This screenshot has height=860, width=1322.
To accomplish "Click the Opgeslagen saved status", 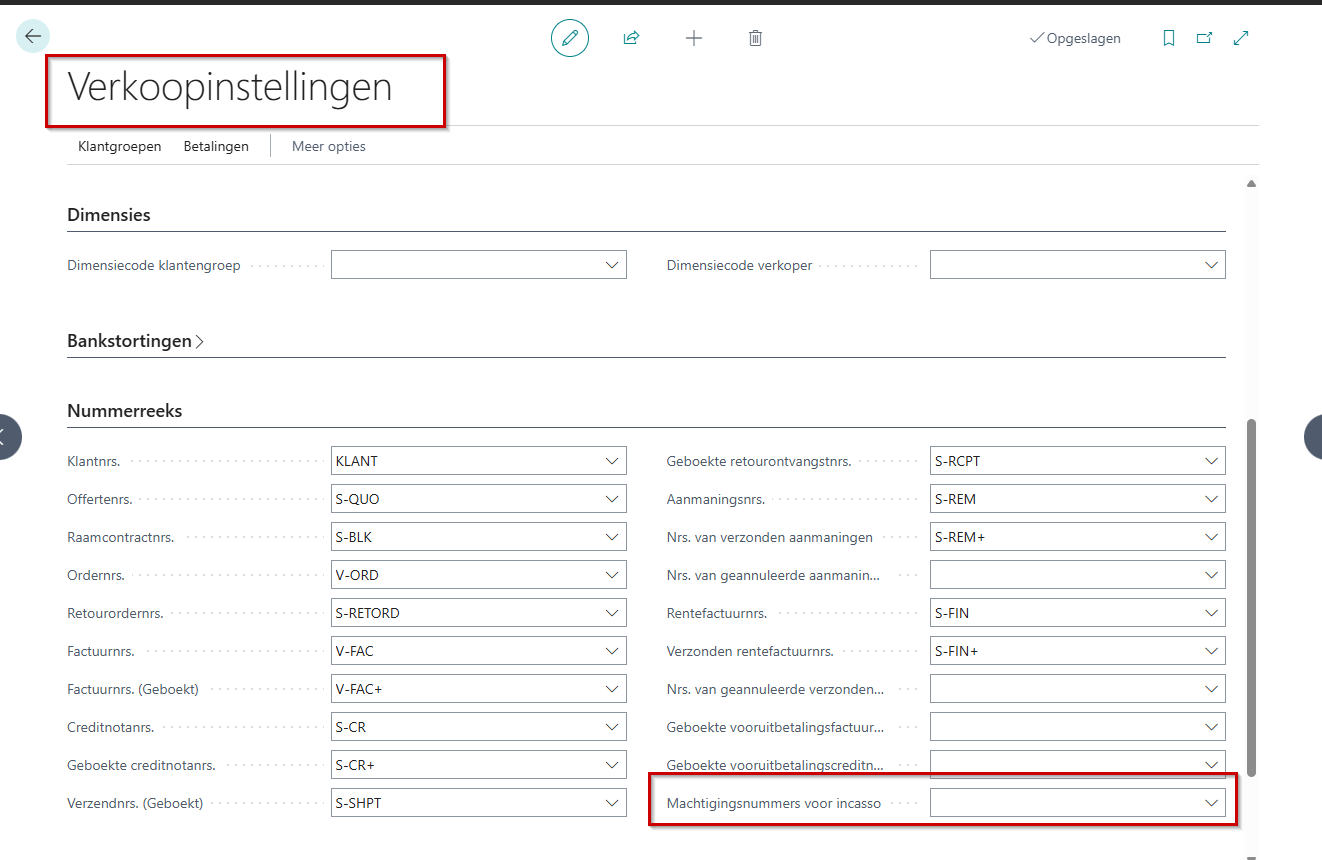I will click(x=1075, y=38).
